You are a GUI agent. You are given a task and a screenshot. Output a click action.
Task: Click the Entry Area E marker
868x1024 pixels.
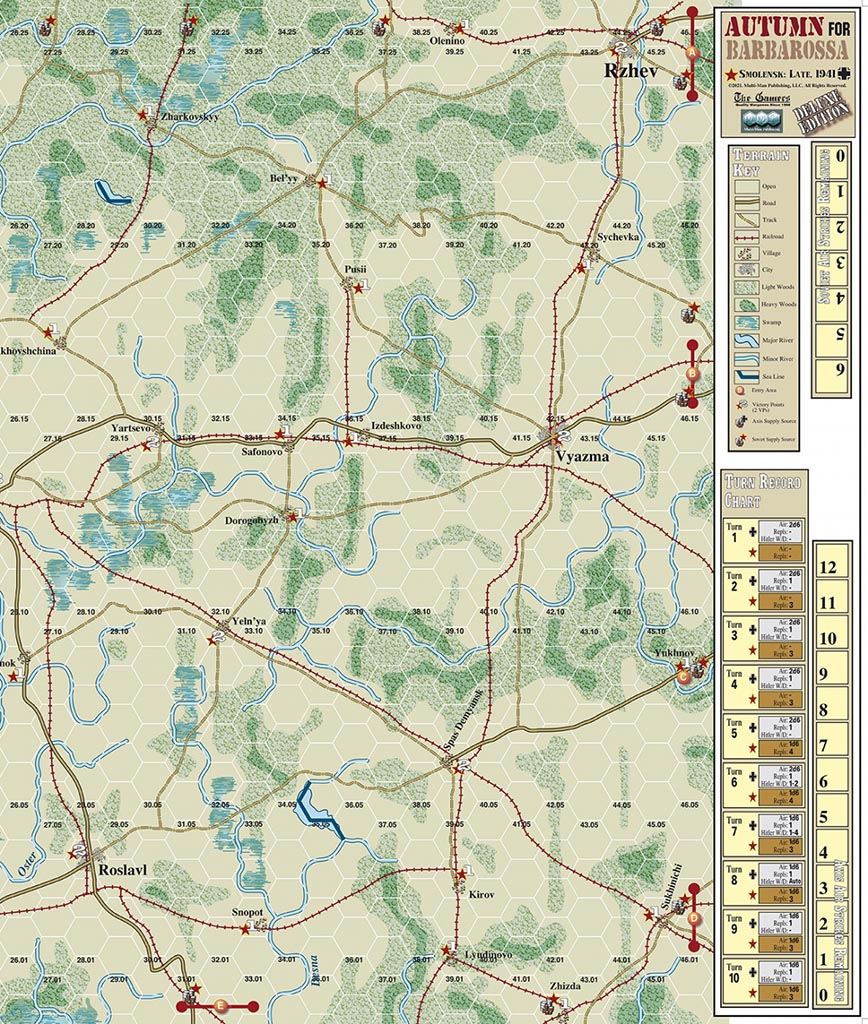coord(221,1006)
